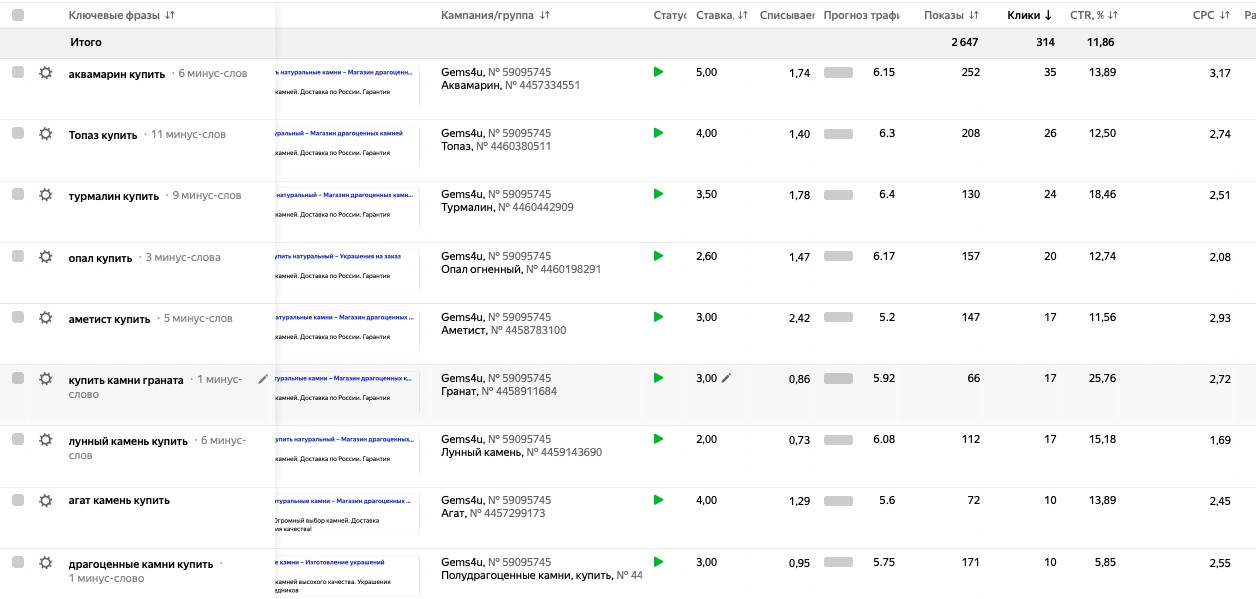Image resolution: width=1256 pixels, height=599 pixels.
Task: Edit the 3,00 bid pencil for Гранат
Action: [x=727, y=378]
